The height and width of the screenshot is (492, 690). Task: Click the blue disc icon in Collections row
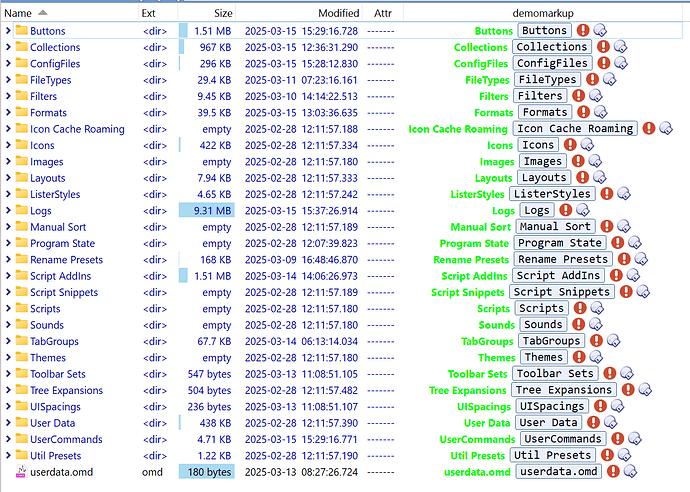(621, 47)
